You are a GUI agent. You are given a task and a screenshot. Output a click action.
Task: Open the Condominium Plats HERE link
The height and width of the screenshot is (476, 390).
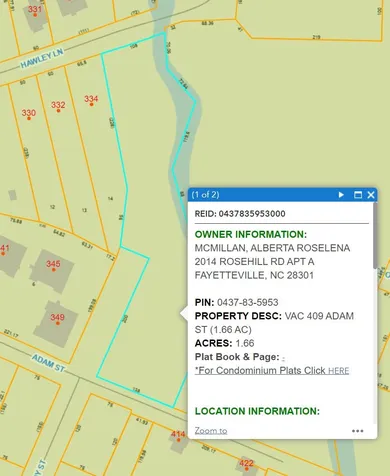click(x=339, y=371)
